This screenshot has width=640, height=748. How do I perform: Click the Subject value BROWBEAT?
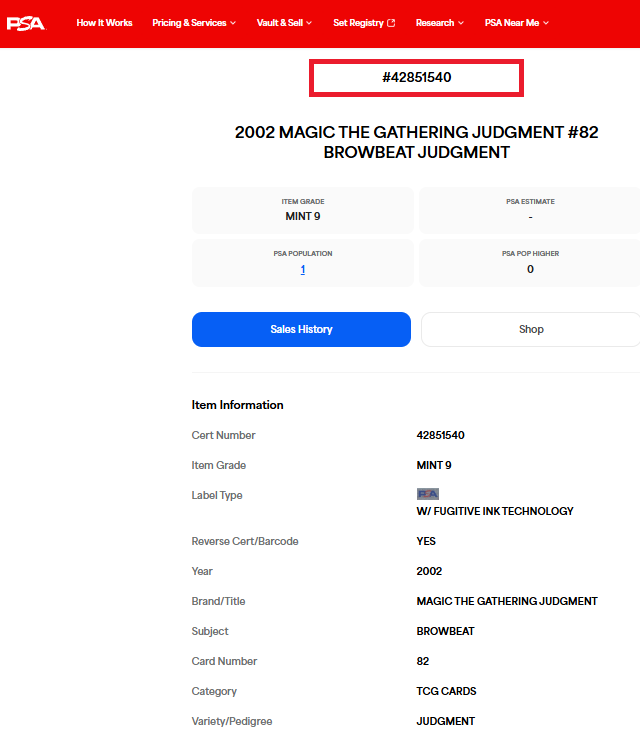coord(445,632)
